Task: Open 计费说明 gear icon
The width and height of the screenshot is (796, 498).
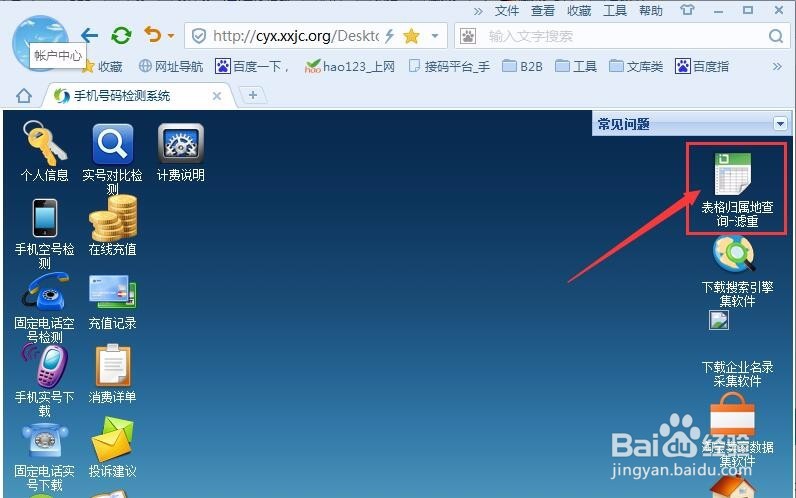Action: 181,144
